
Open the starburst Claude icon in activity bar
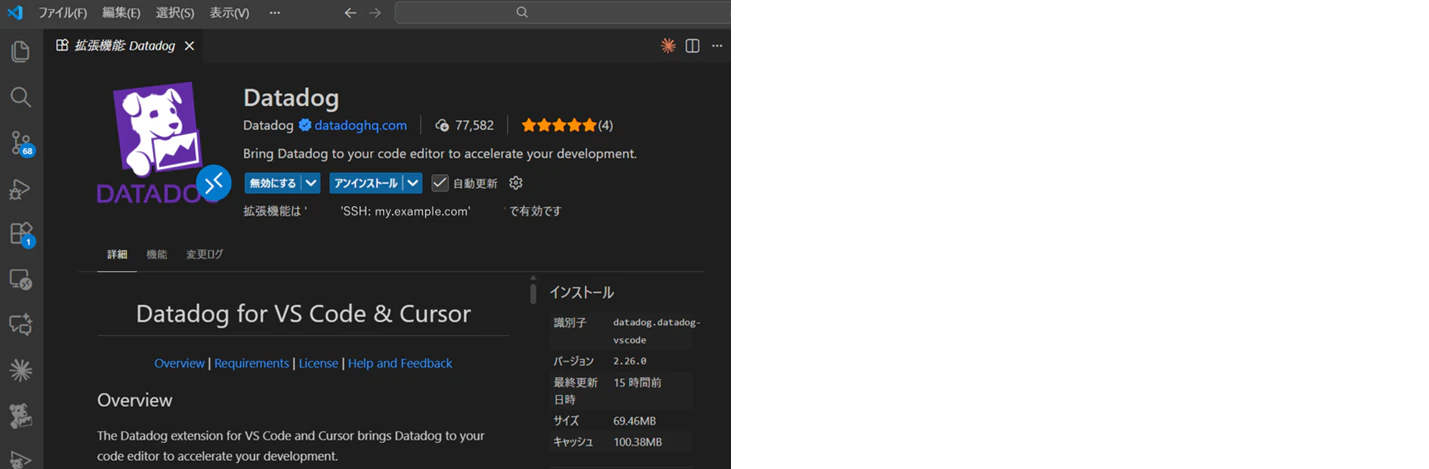coord(20,370)
